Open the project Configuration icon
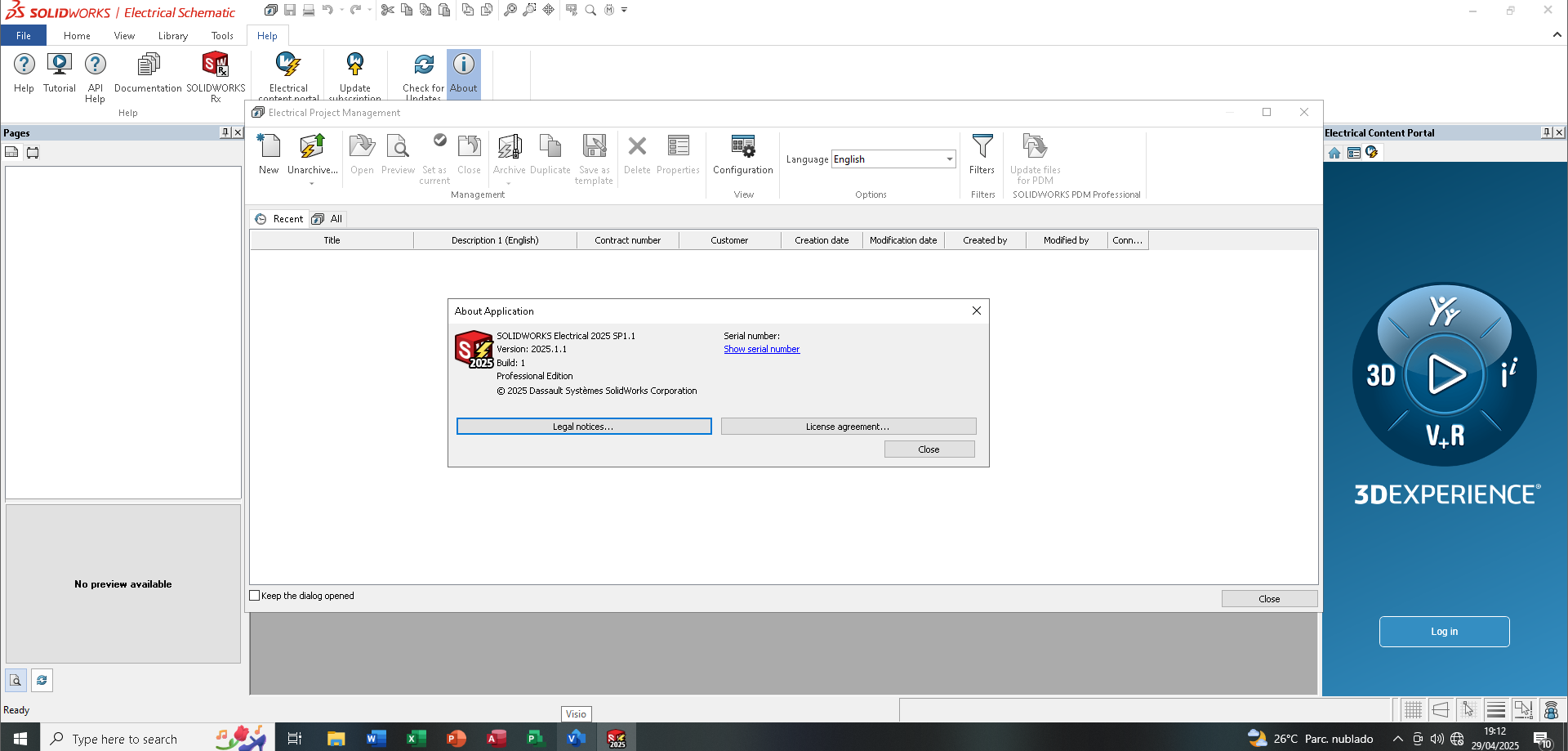Viewport: 1568px width, 751px height. pyautogui.click(x=743, y=146)
